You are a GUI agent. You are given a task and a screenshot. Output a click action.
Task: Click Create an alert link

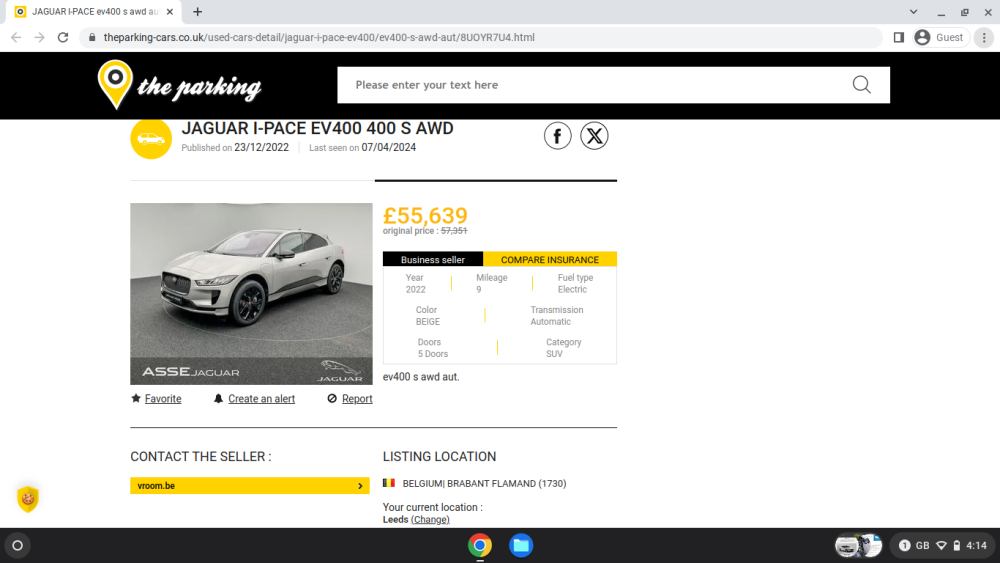(x=261, y=398)
